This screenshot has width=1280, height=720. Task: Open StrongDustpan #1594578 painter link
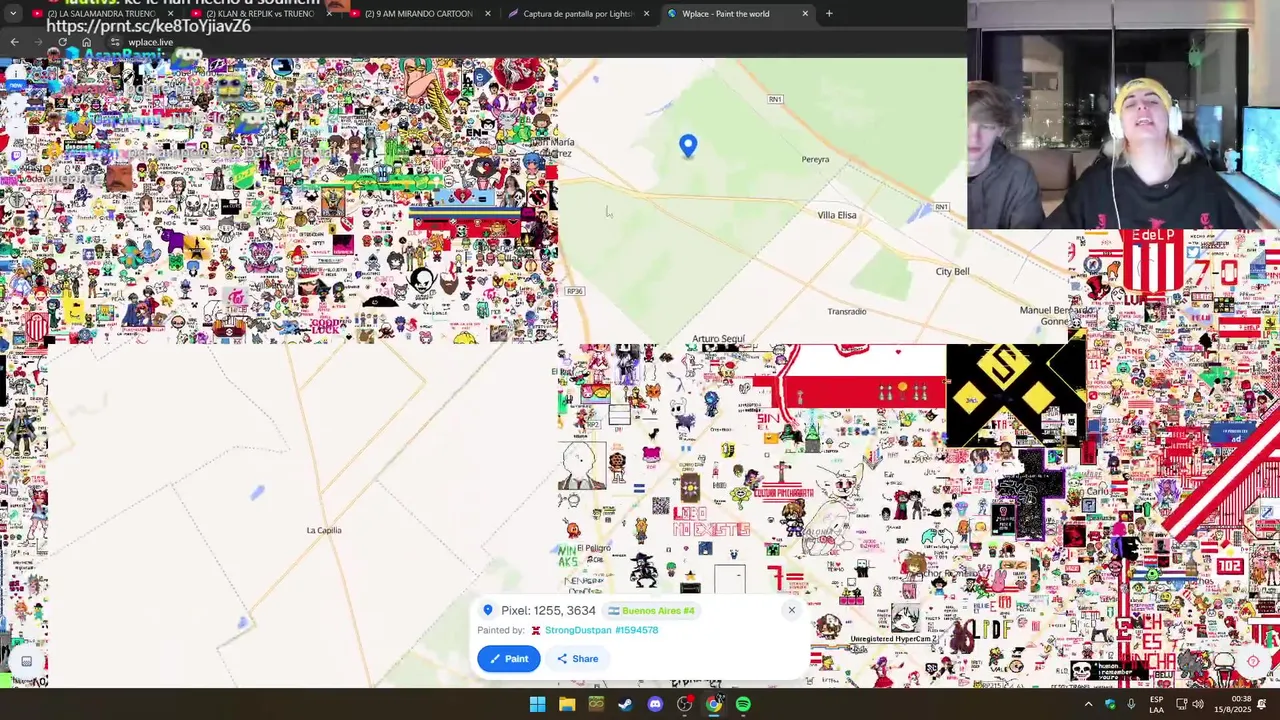601,630
